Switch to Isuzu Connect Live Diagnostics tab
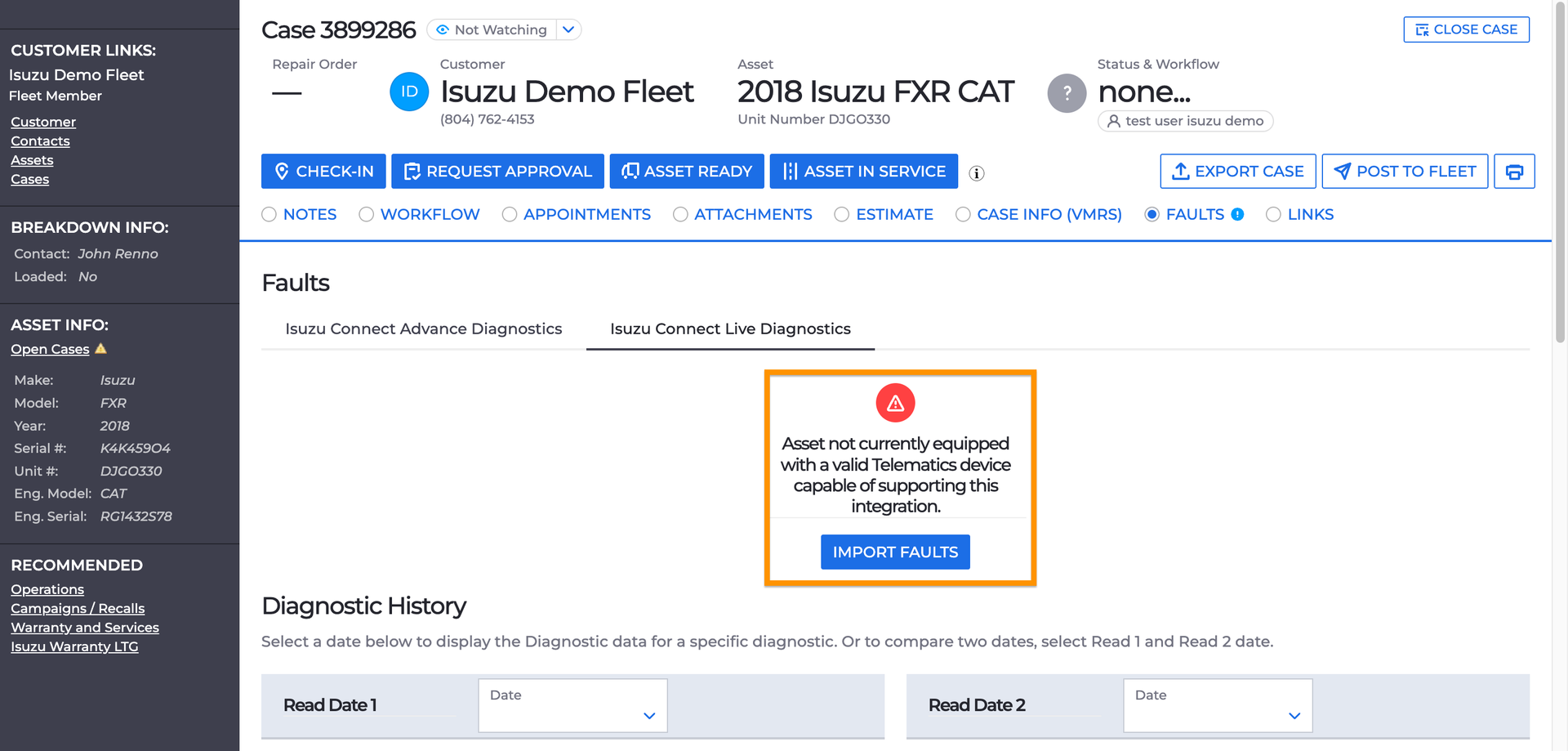 point(730,329)
